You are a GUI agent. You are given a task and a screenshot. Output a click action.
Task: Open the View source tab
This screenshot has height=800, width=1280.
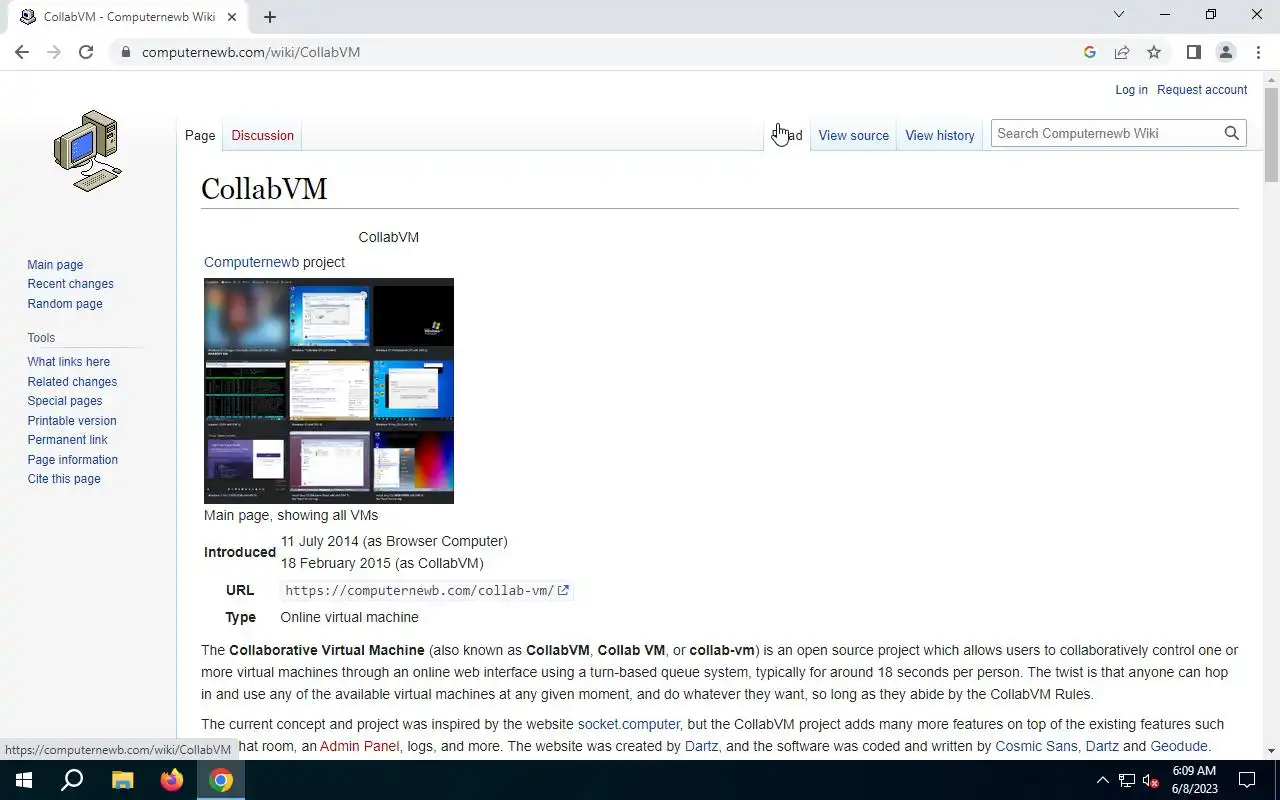(x=854, y=135)
